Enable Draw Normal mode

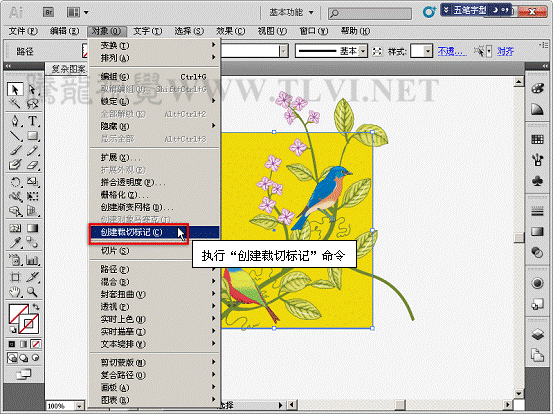pos(12,358)
